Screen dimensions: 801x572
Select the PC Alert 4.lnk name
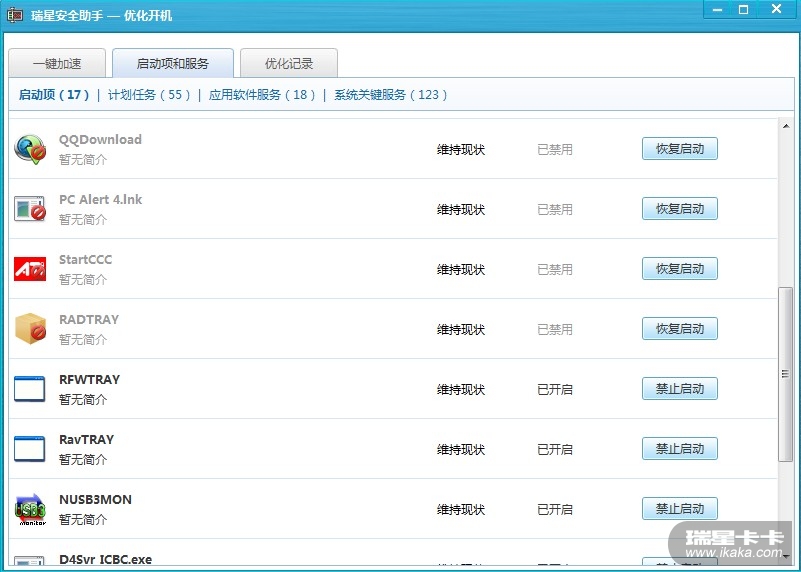point(101,199)
